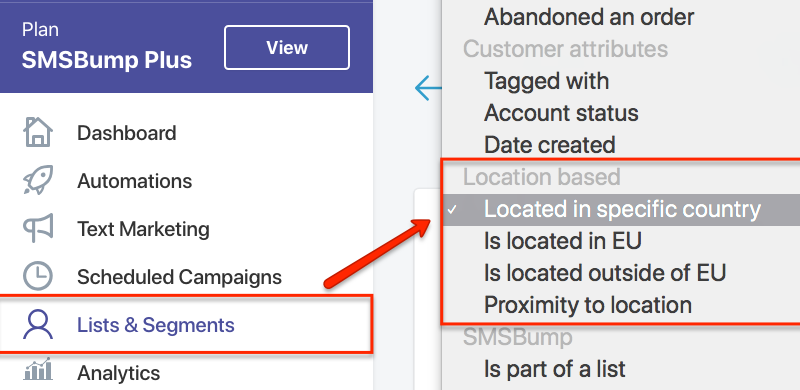Click the blue back arrow icon
800x390 pixels.
click(428, 88)
